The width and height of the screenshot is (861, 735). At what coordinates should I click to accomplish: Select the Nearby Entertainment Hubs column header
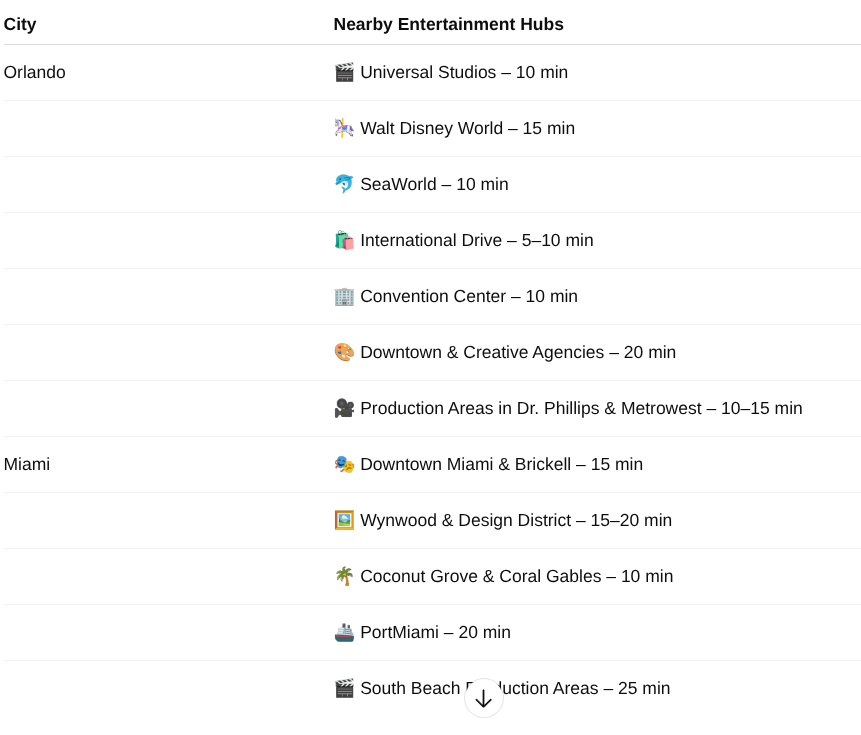click(449, 24)
